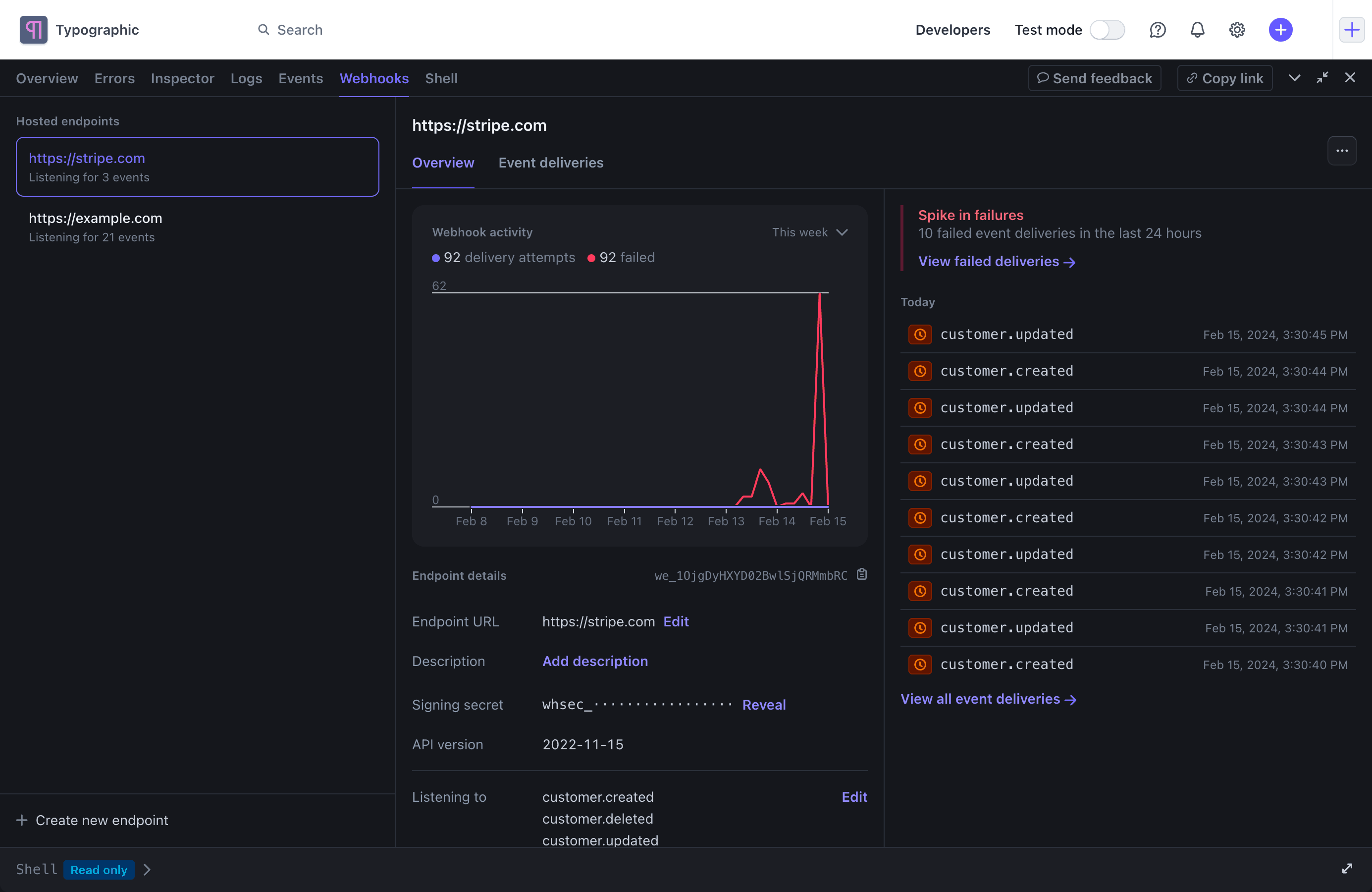1372x892 pixels.
Task: Toggle Test mode switch
Action: (1107, 30)
